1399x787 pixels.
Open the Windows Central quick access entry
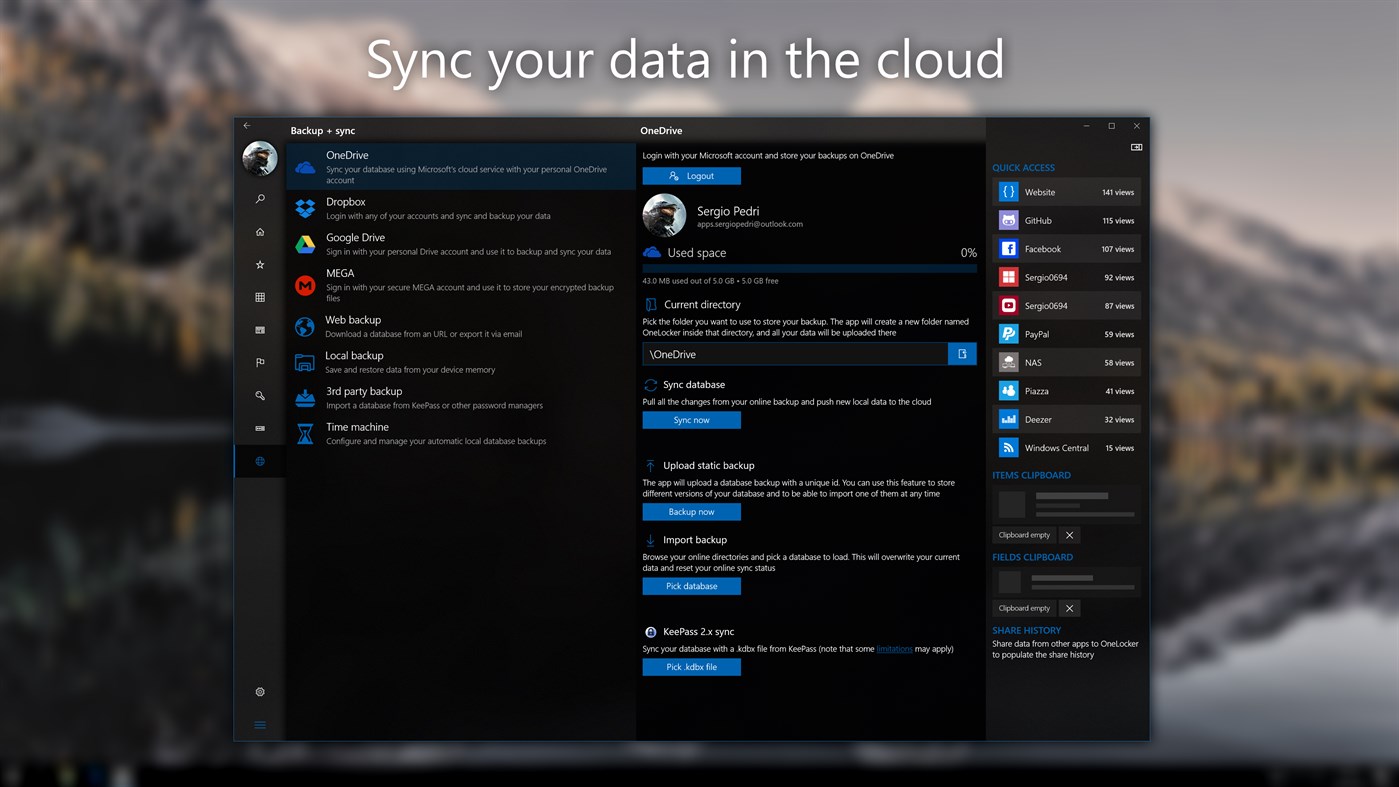click(1066, 448)
